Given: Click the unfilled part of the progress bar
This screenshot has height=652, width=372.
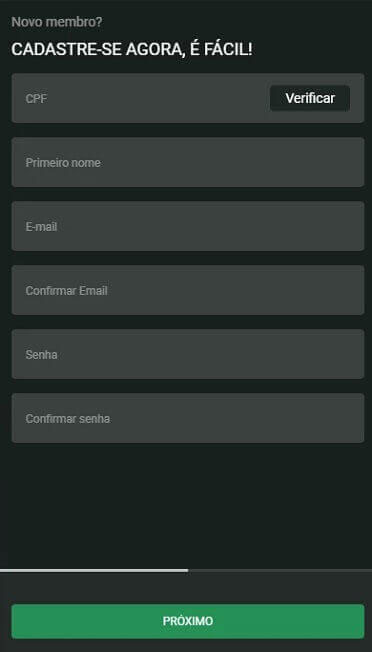Looking at the screenshot, I should coord(280,570).
